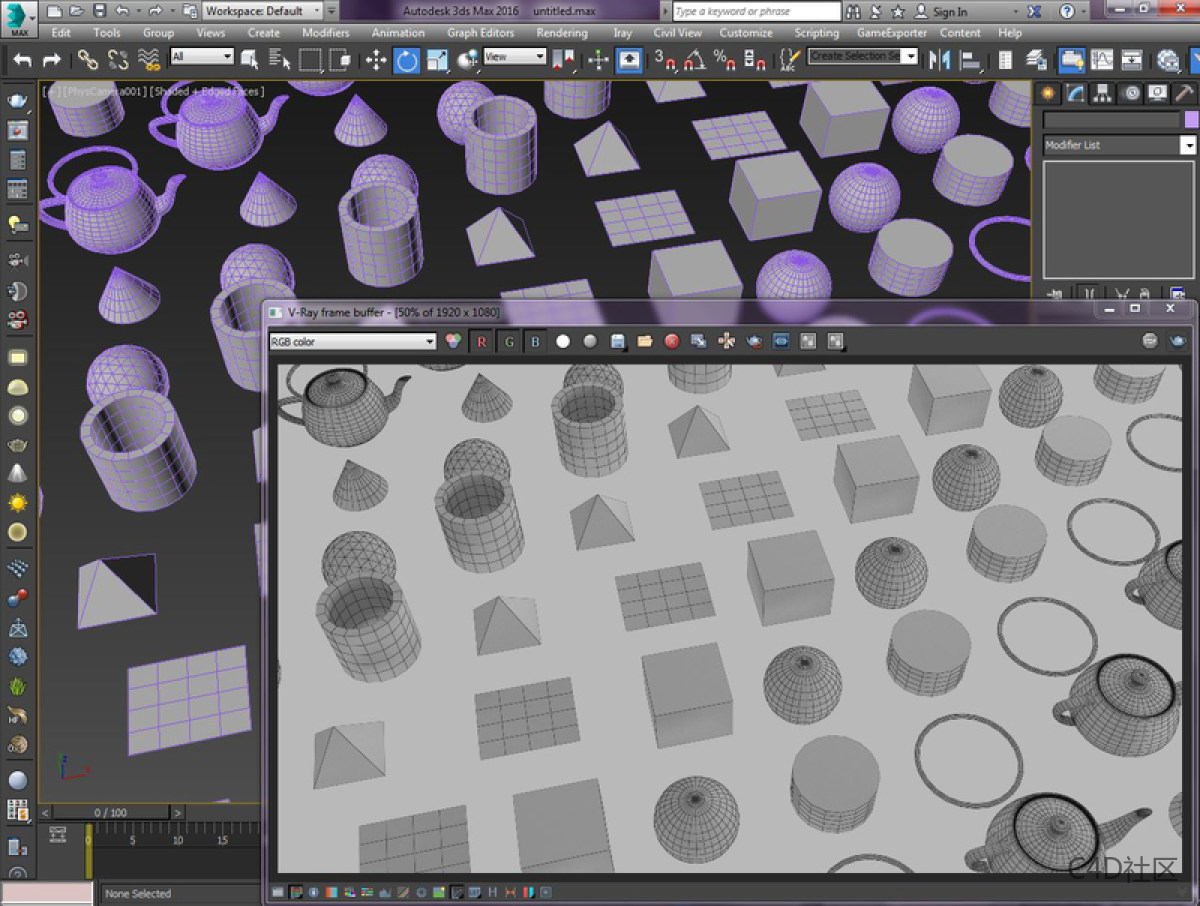Save the image from V-Ray frame buffer

(618, 342)
